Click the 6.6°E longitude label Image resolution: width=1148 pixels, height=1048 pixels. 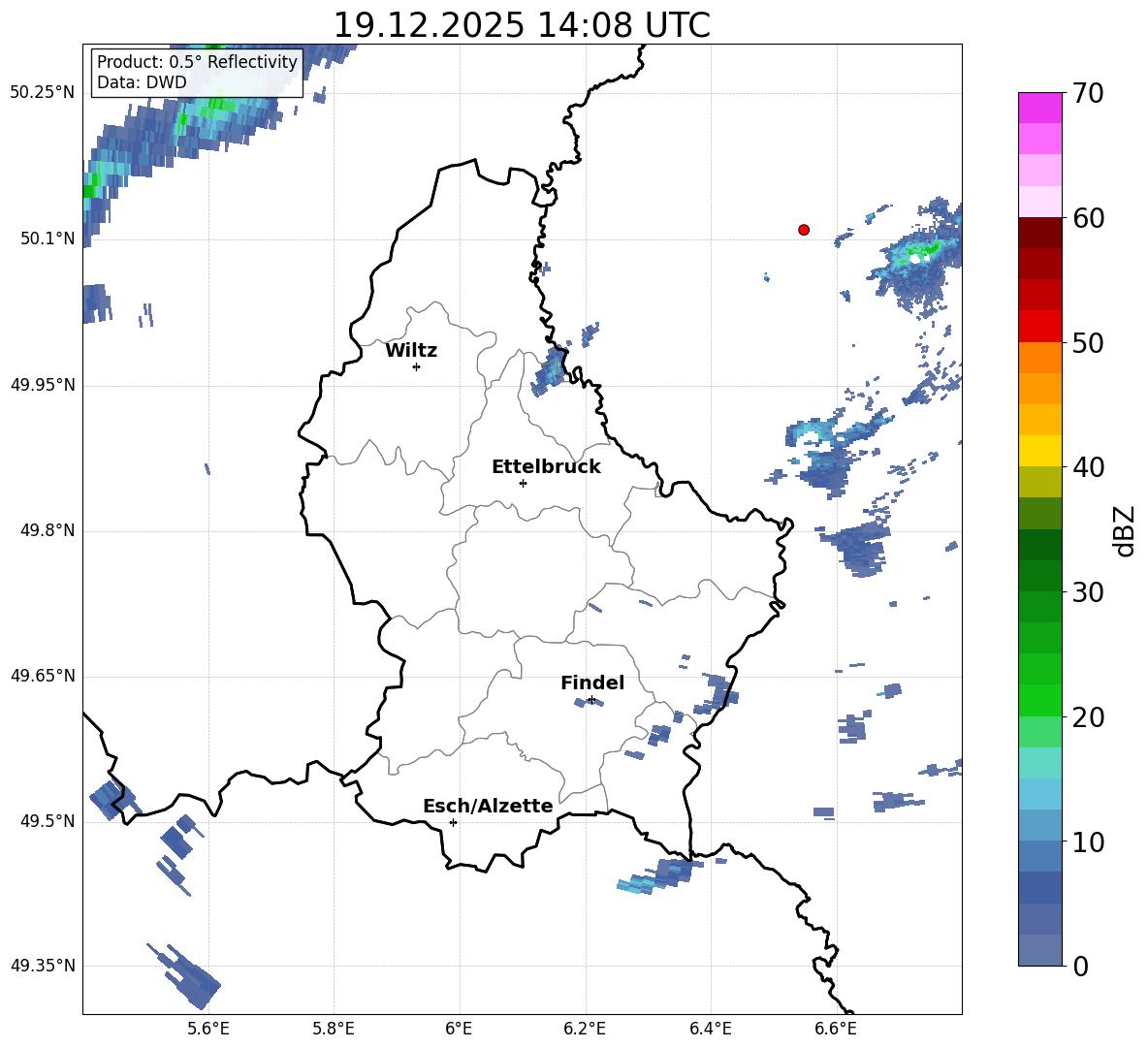[836, 1029]
